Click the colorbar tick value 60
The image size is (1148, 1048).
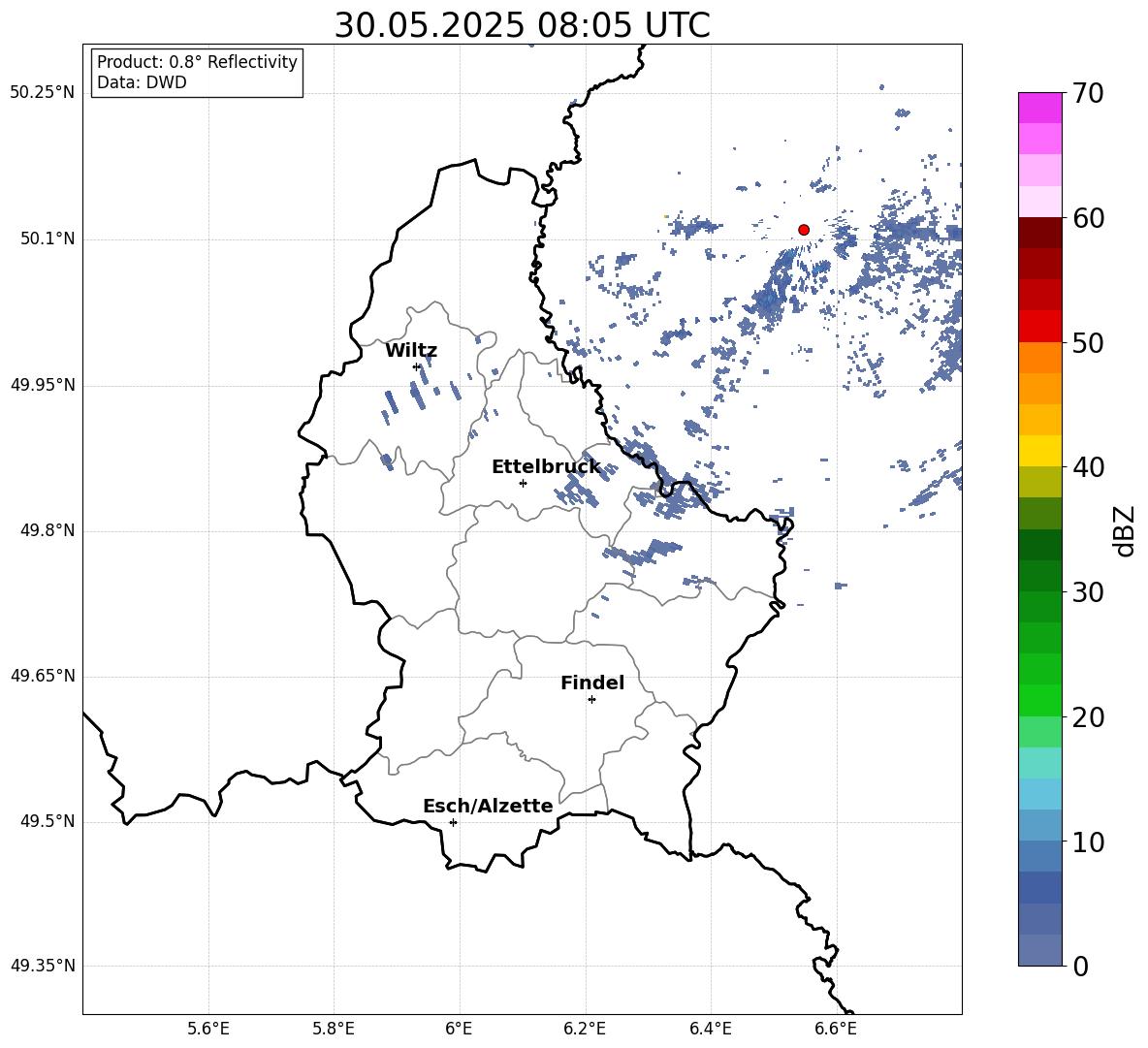1088,218
